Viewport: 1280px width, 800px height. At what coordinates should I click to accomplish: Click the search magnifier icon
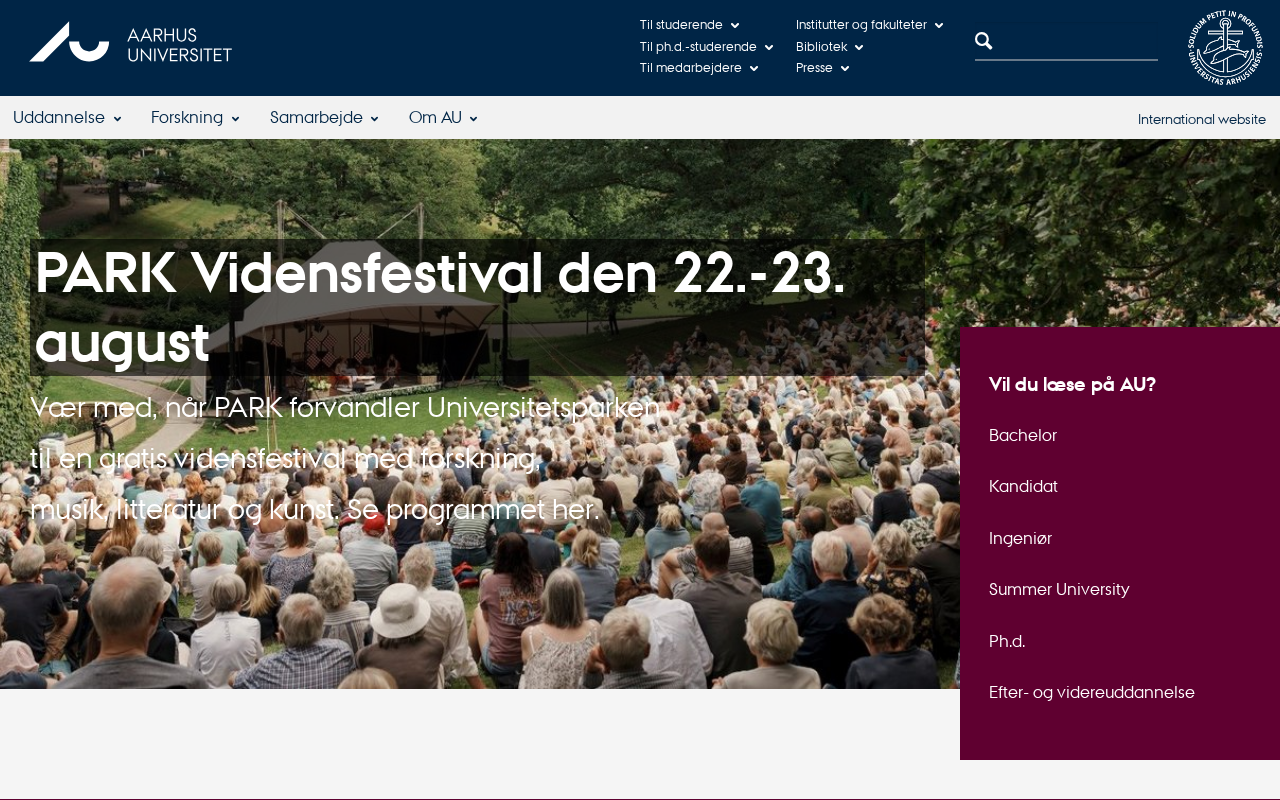[x=984, y=41]
